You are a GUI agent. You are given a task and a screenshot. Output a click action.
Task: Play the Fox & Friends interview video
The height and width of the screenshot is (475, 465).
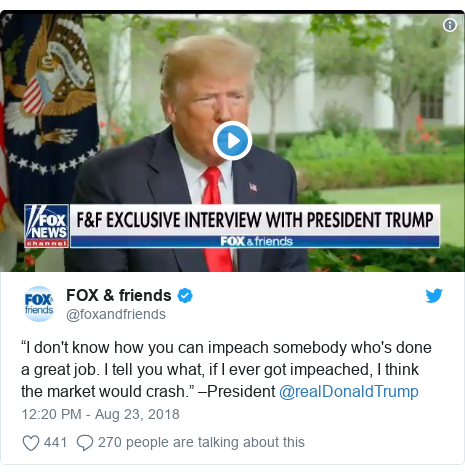(x=232, y=141)
